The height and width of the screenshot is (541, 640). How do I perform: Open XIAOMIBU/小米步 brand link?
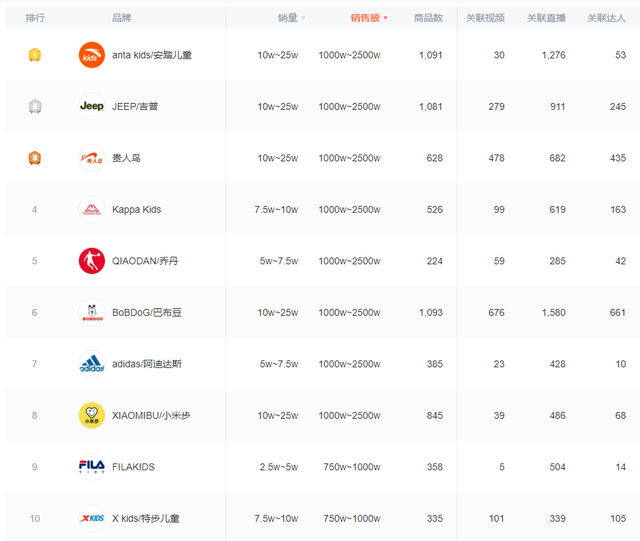click(151, 415)
